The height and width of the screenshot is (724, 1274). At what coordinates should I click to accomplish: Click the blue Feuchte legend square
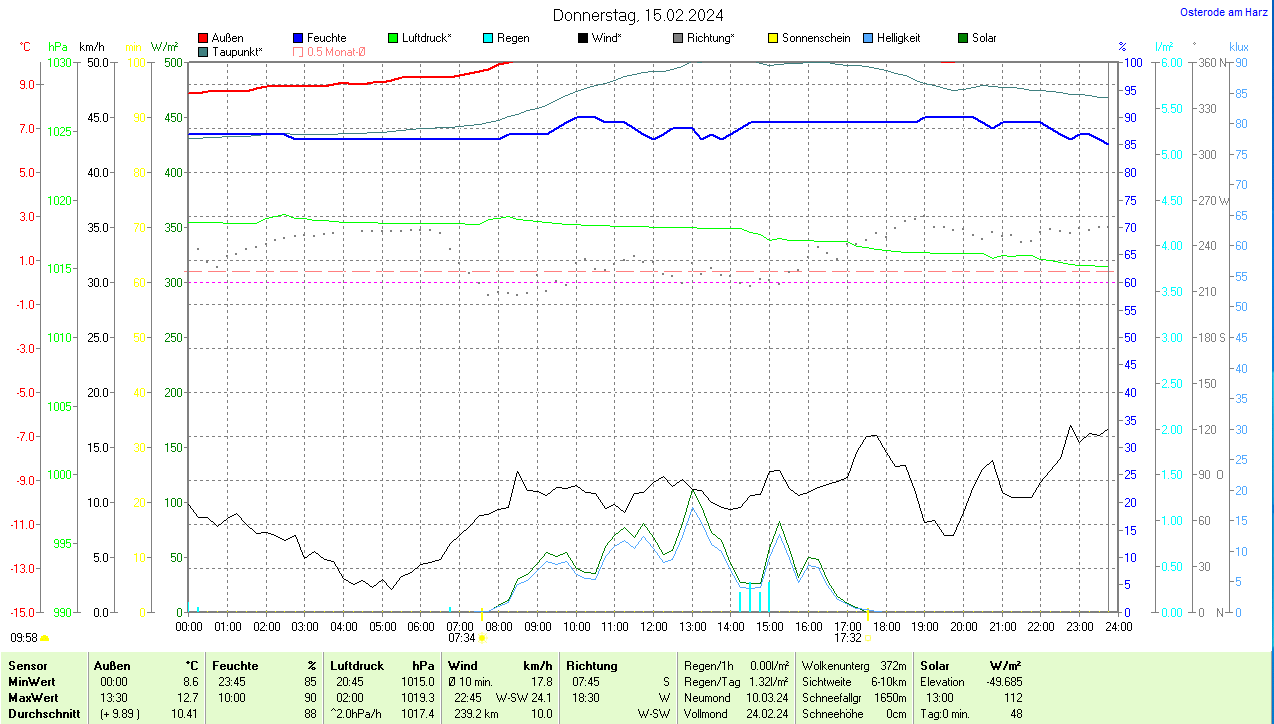pos(298,38)
